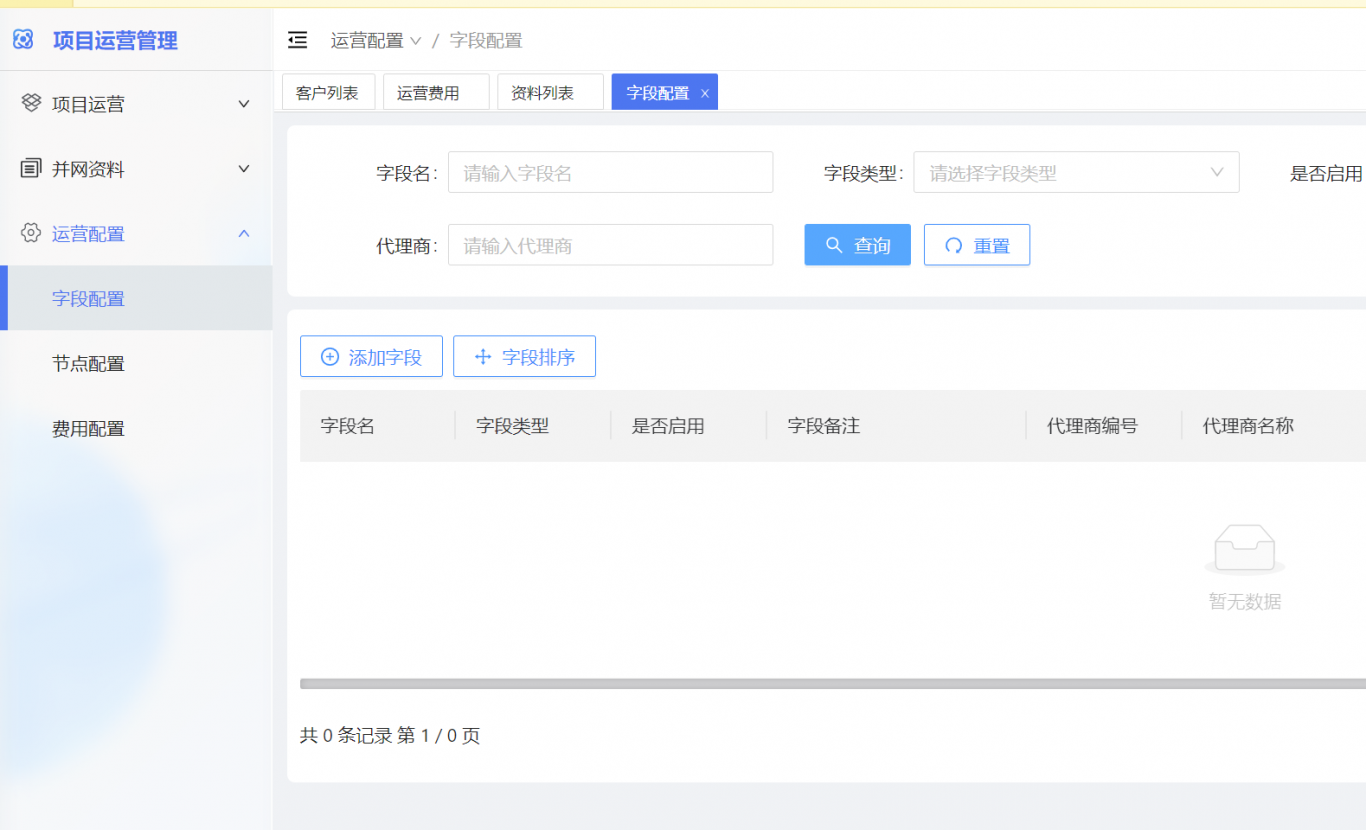The image size is (1366, 830).
Task: Open 费用配置 in the sidebar
Action: pos(136,428)
